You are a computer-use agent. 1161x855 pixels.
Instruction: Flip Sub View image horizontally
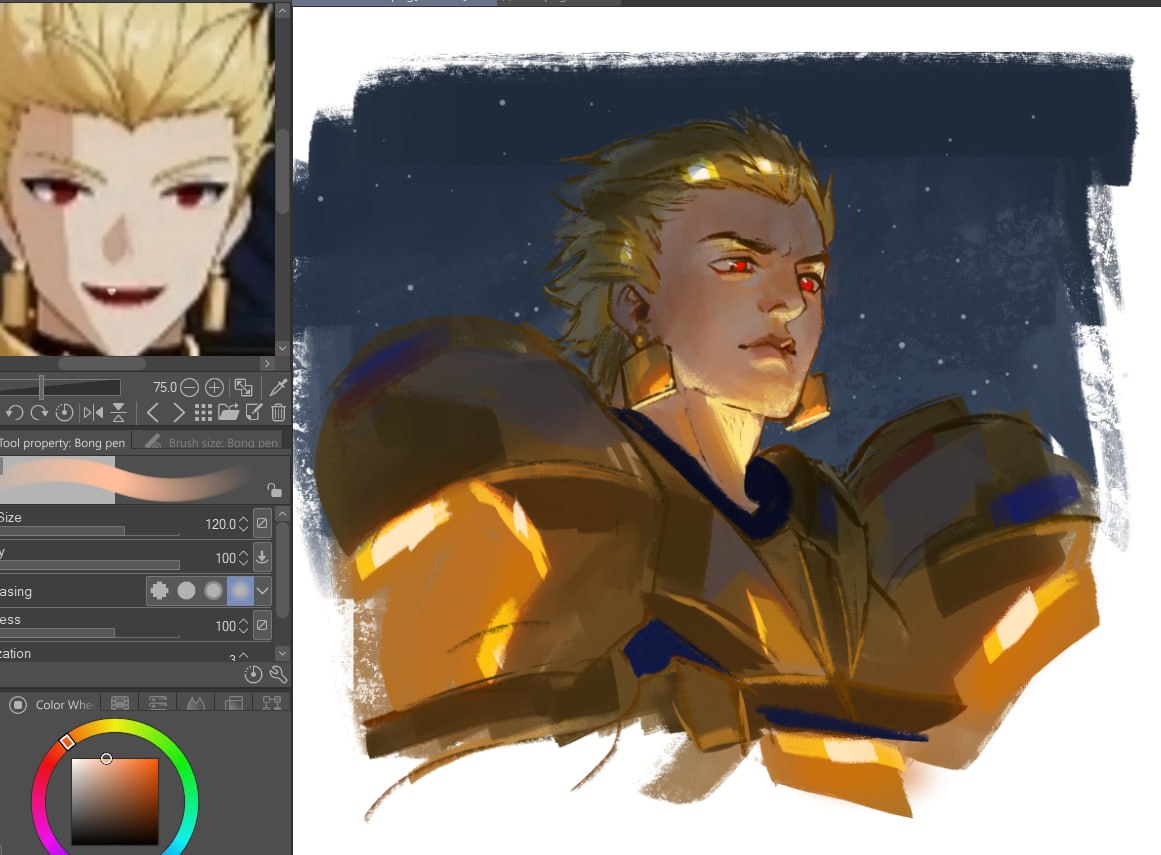pos(93,412)
